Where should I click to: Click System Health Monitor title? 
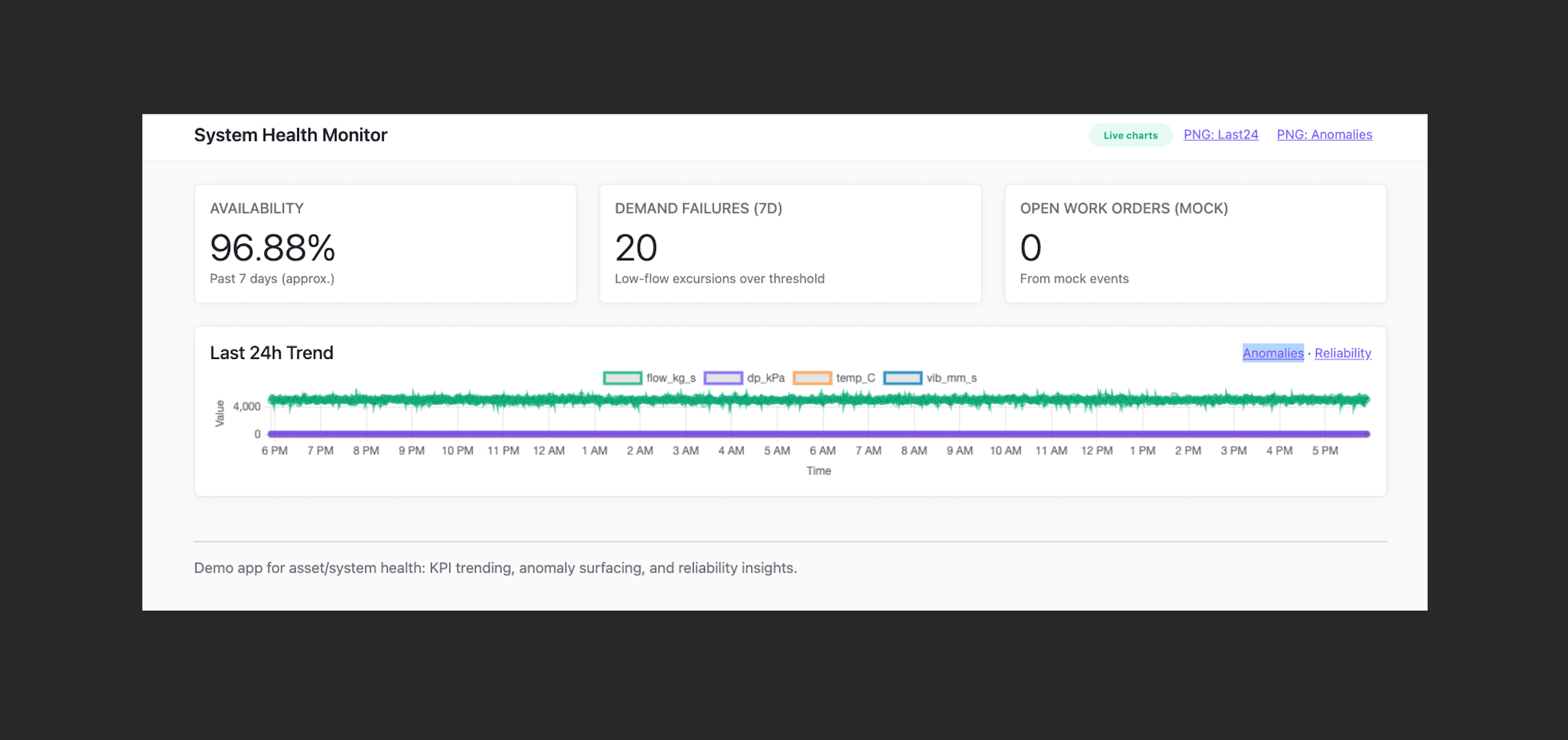(x=290, y=135)
